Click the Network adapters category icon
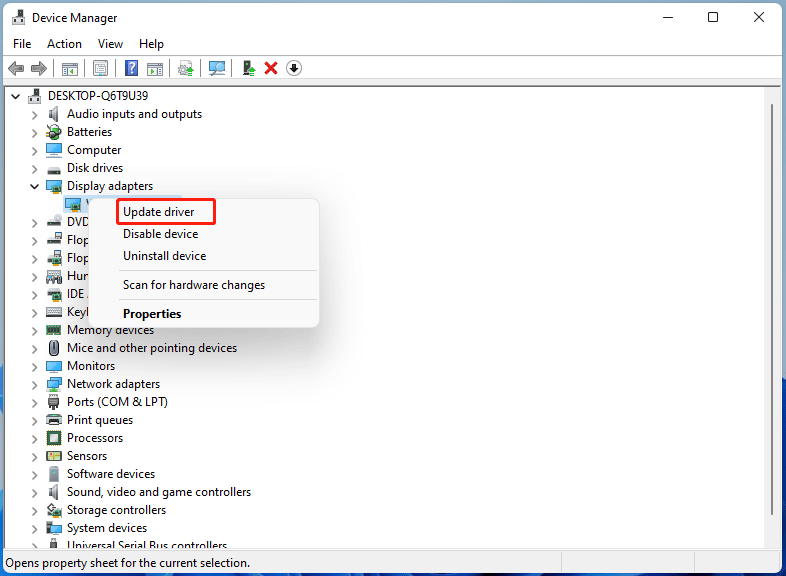Image resolution: width=786 pixels, height=576 pixels. pos(54,384)
